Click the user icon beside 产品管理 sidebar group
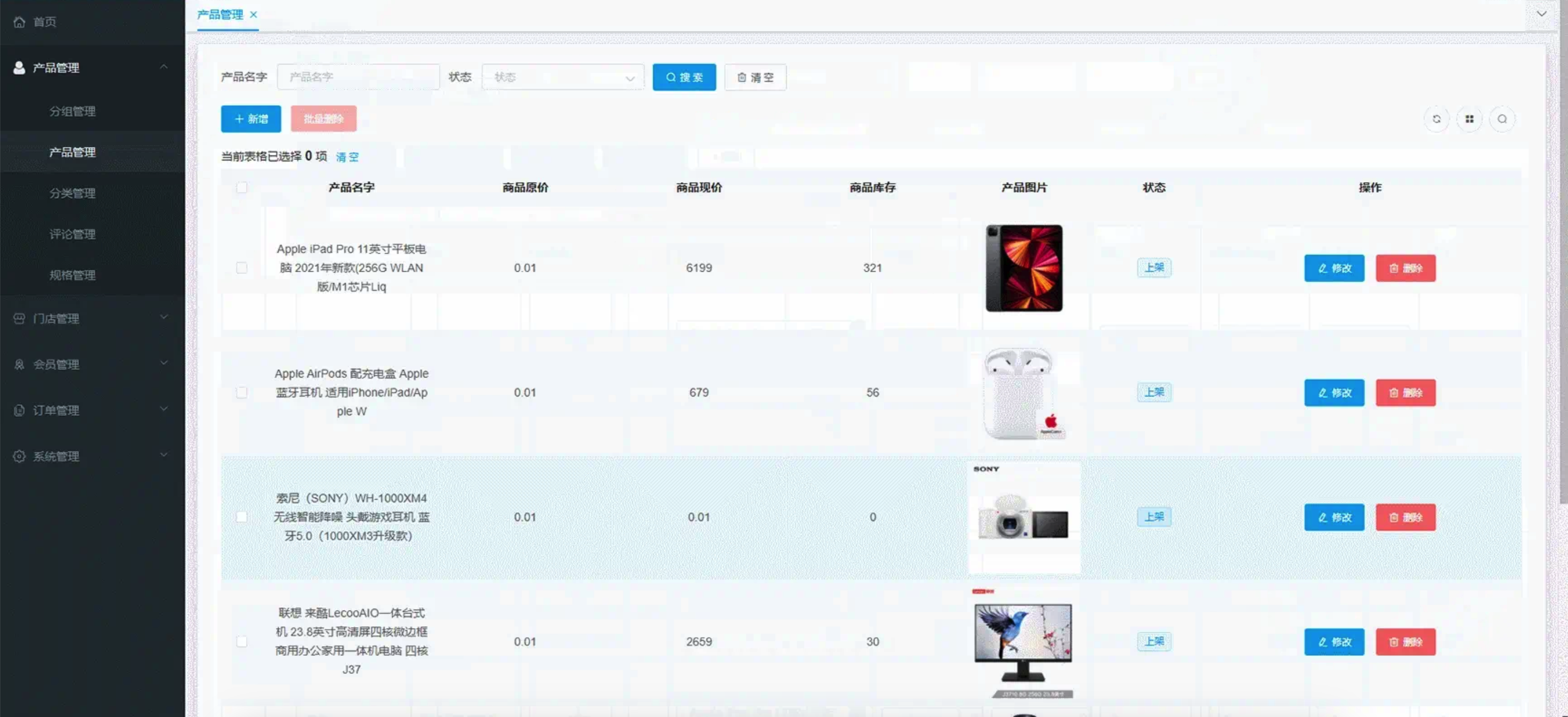The width and height of the screenshot is (1568, 717). pyautogui.click(x=19, y=68)
